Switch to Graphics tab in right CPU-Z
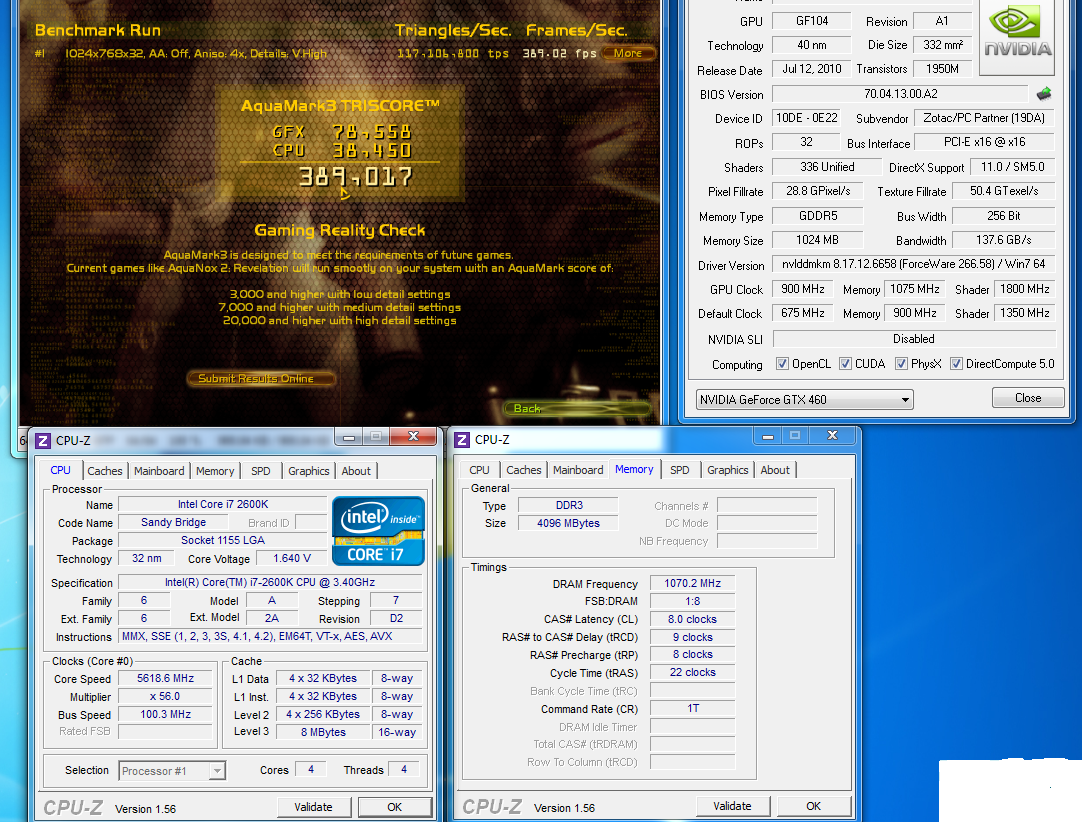 727,470
